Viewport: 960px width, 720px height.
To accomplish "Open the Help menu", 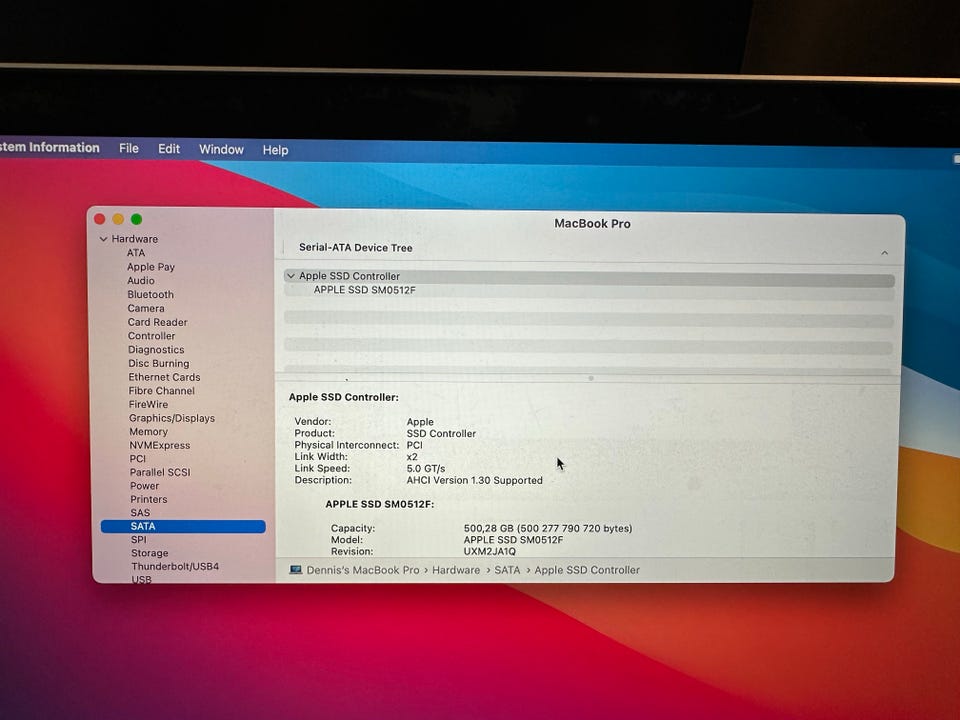I will pyautogui.click(x=276, y=150).
